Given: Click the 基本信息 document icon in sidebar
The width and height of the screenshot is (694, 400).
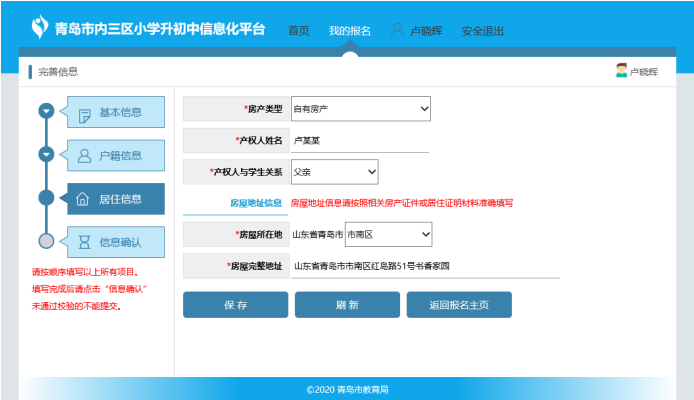Looking at the screenshot, I should (x=85, y=113).
